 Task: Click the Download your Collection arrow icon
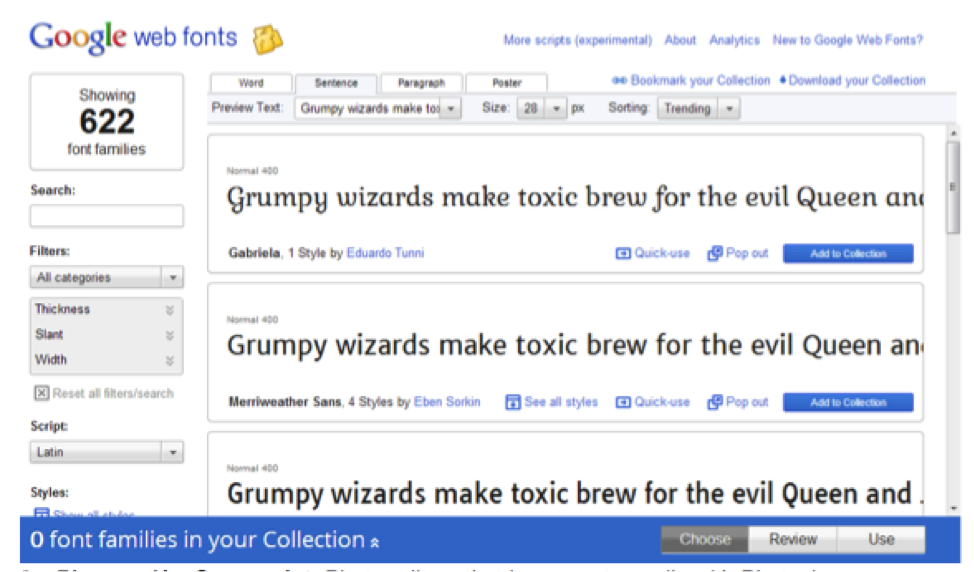tap(783, 79)
